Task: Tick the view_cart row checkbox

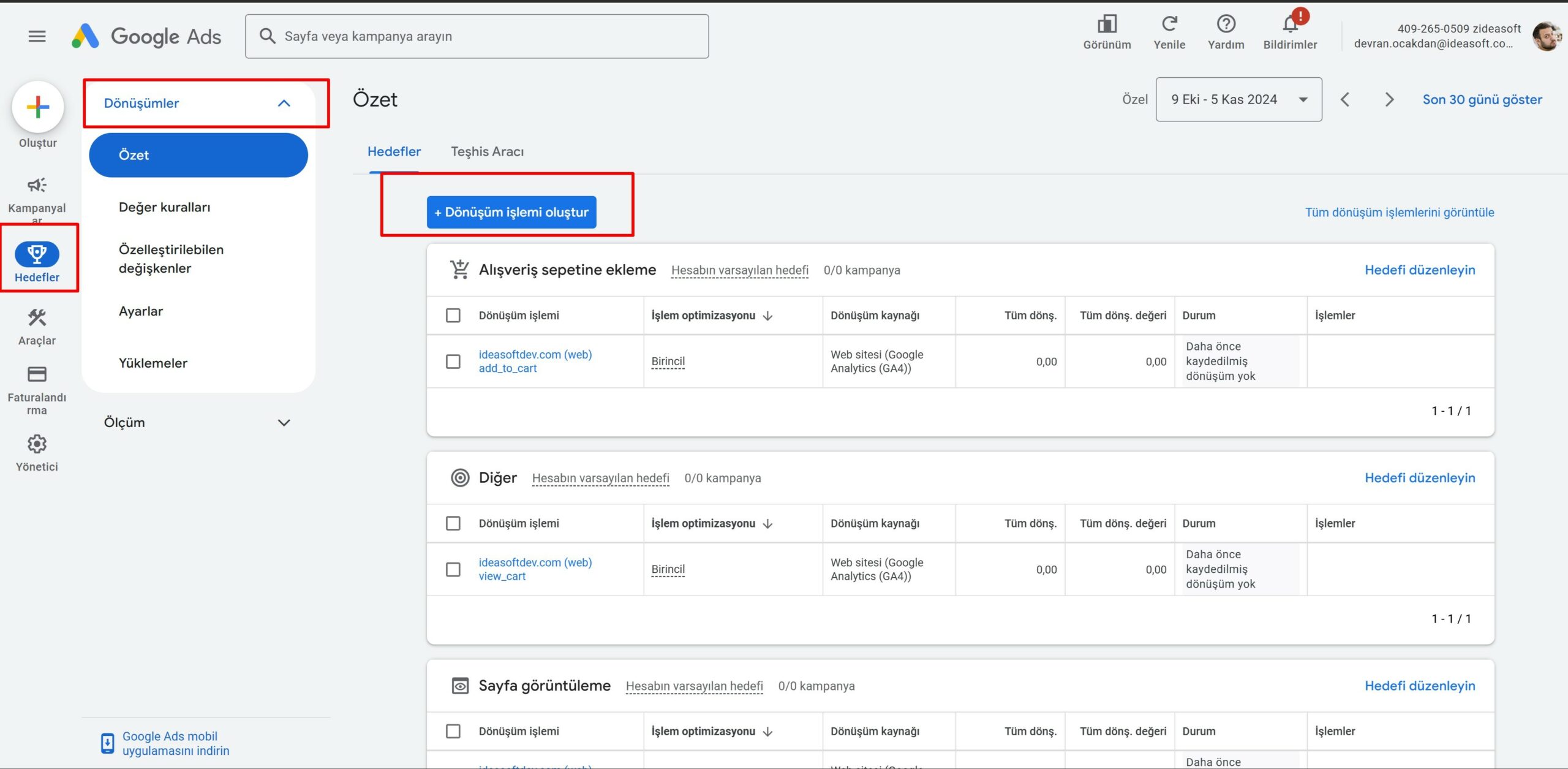Action: 453,569
